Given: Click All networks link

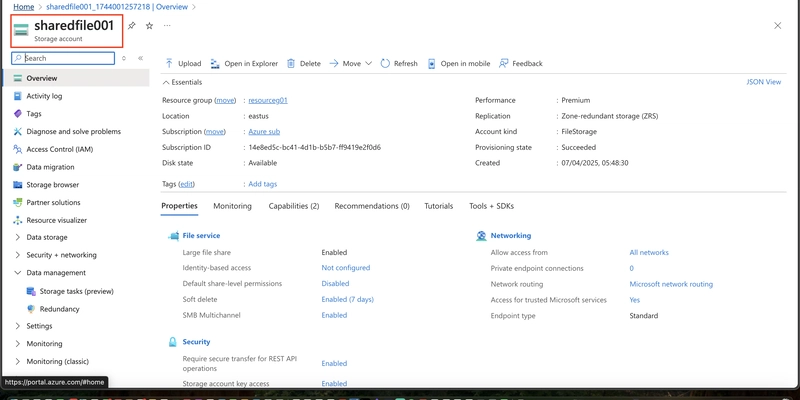Looking at the screenshot, I should coord(649,253).
